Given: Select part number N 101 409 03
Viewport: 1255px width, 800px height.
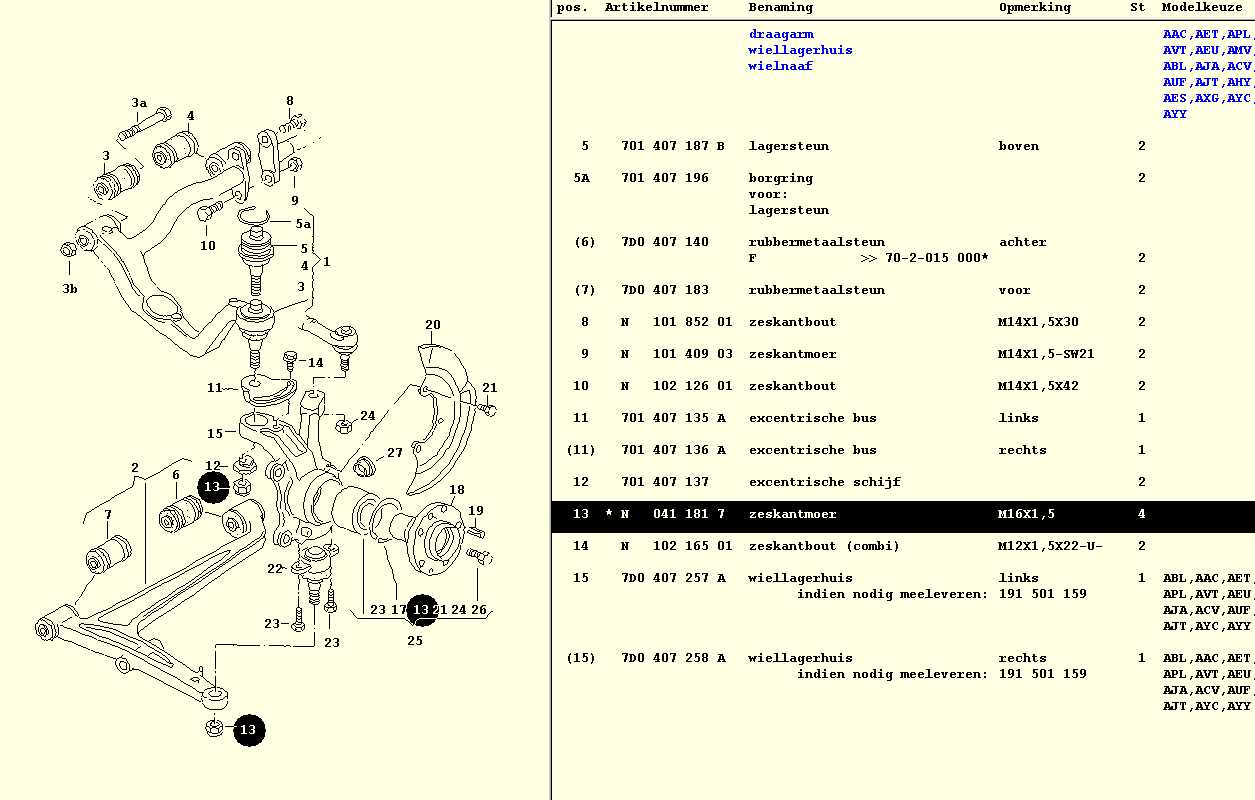Looking at the screenshot, I should (677, 354).
